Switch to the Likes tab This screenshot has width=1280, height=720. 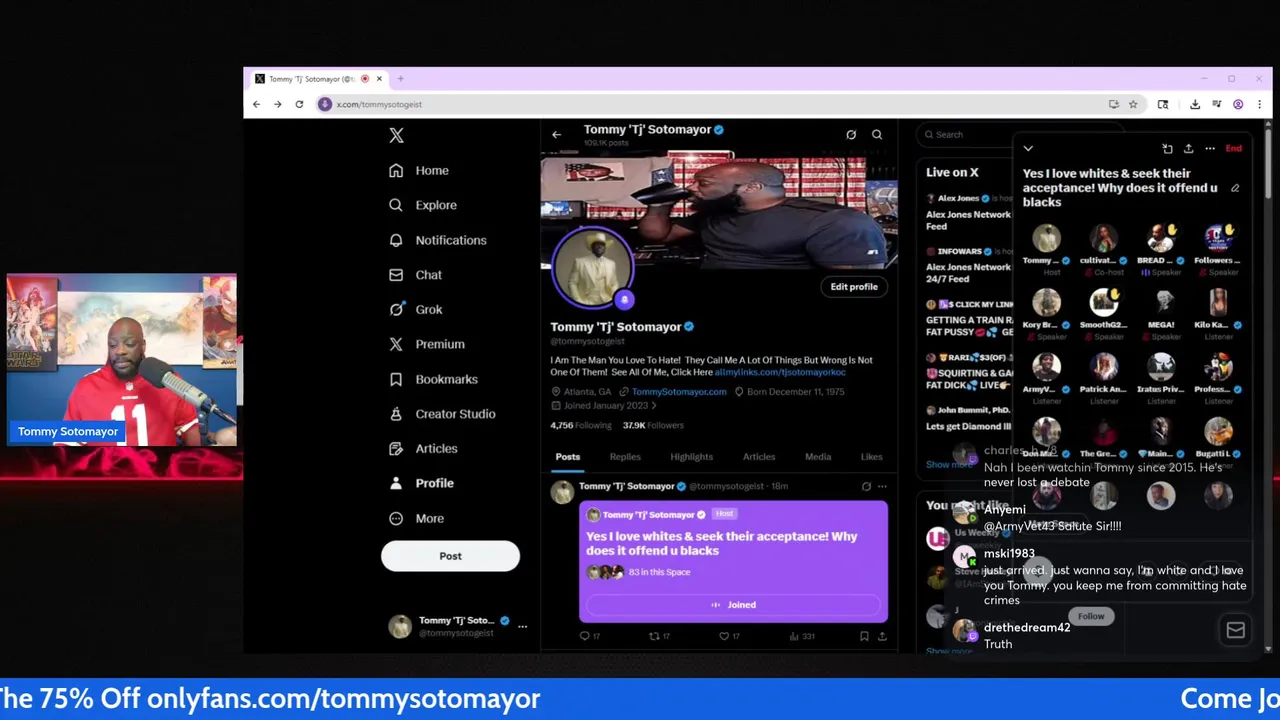(872, 457)
